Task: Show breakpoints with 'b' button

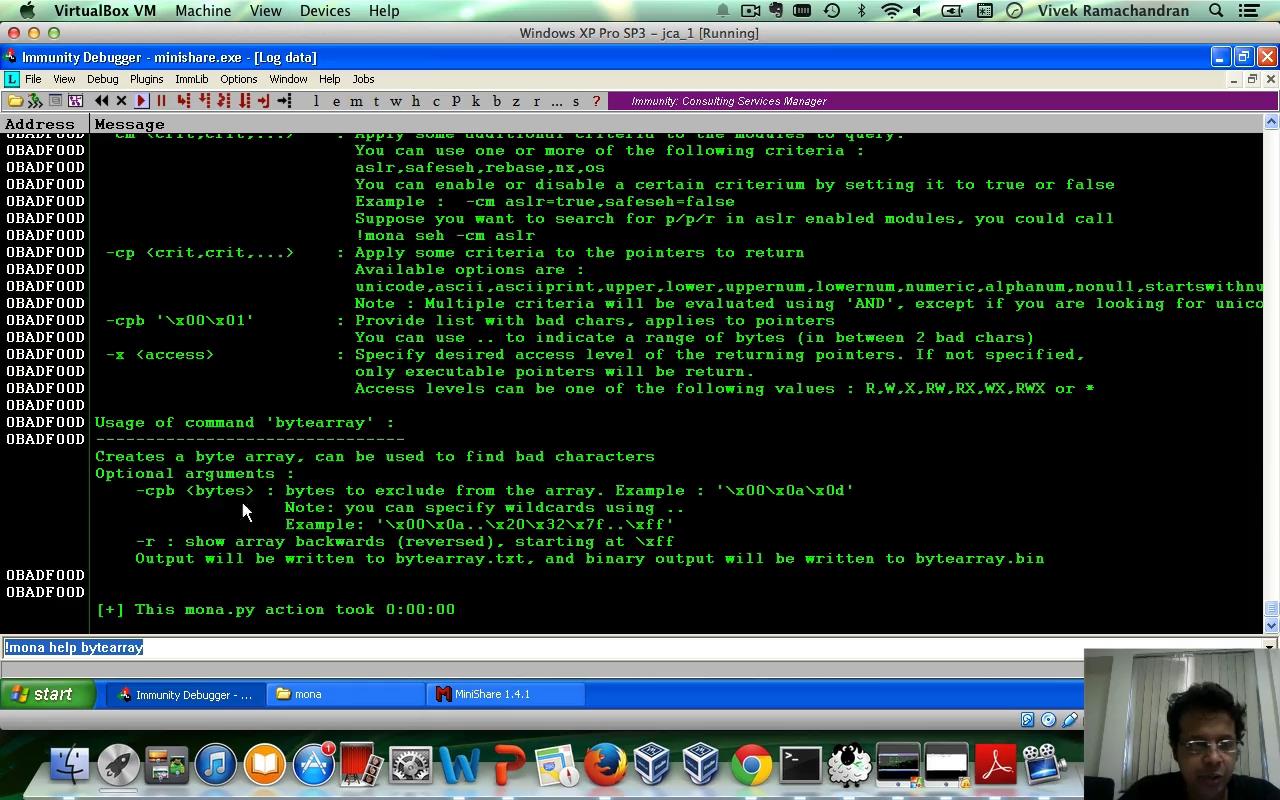Action: point(496,101)
